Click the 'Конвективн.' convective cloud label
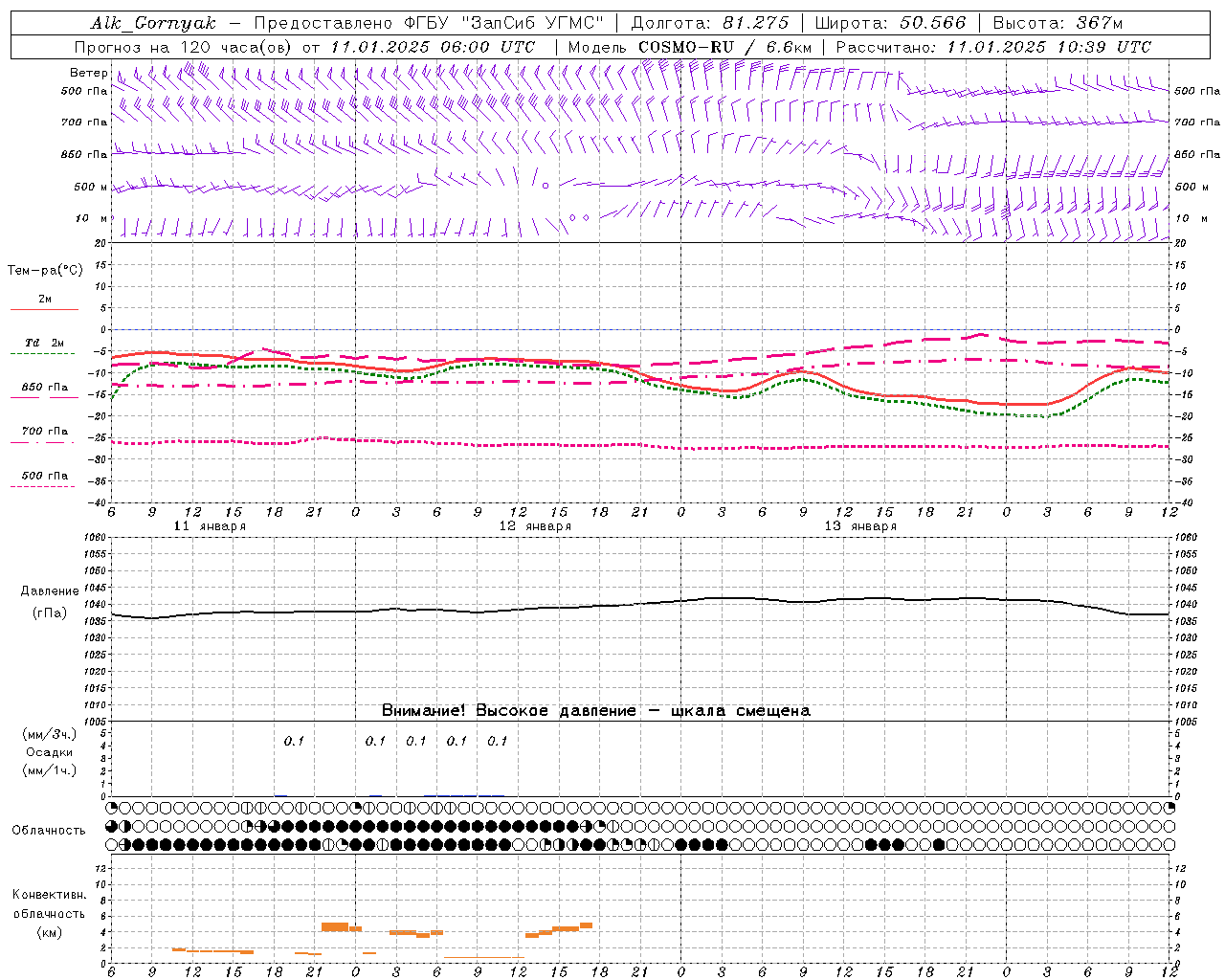The height and width of the screenshot is (980, 1225). click(50, 895)
